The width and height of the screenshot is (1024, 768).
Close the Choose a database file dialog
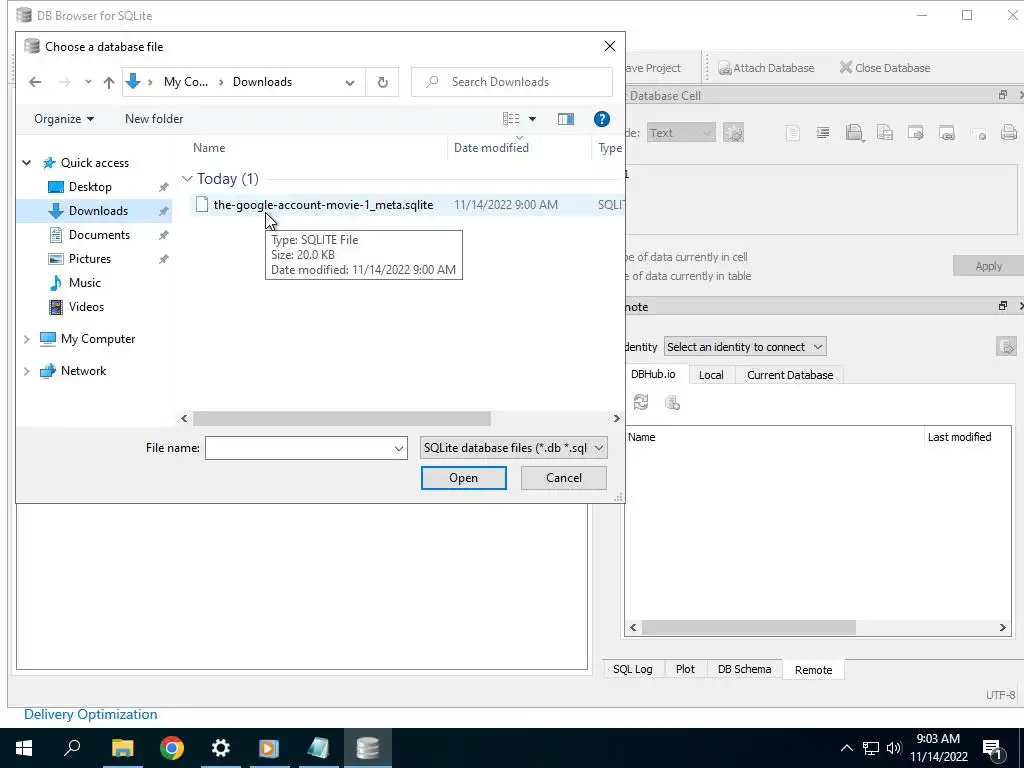[609, 46]
